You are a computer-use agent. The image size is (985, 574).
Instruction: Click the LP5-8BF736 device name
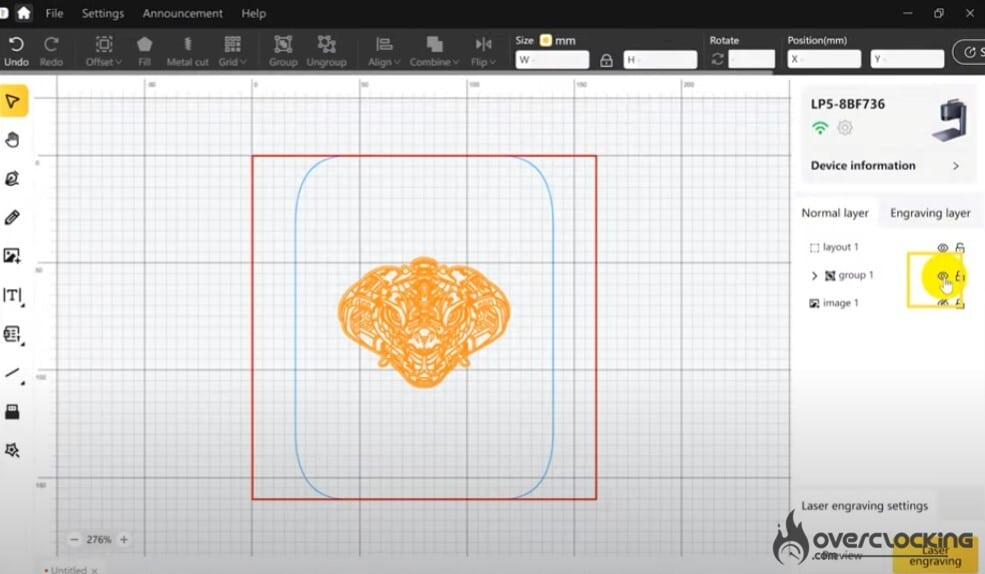[847, 104]
